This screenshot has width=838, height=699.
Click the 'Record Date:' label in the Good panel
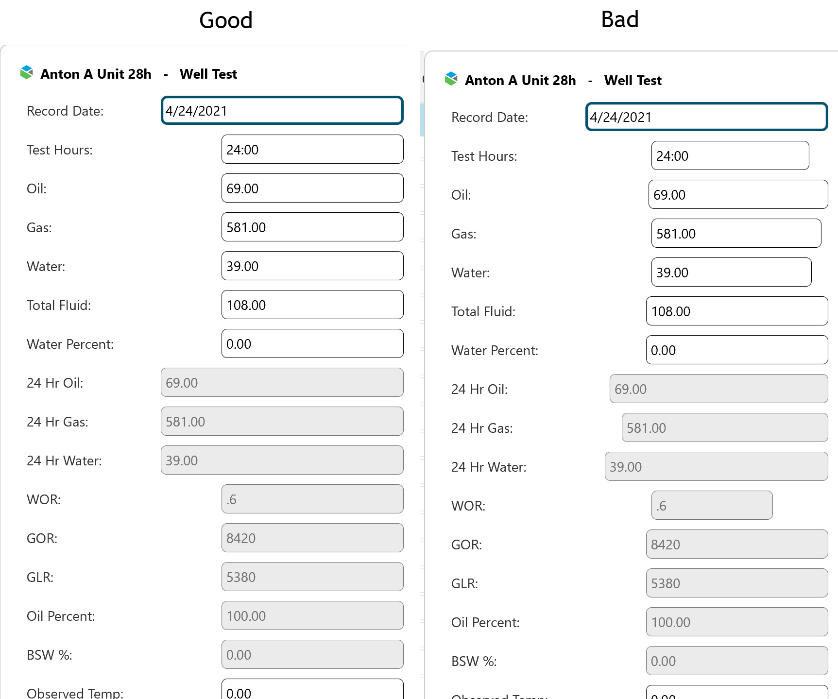click(65, 111)
